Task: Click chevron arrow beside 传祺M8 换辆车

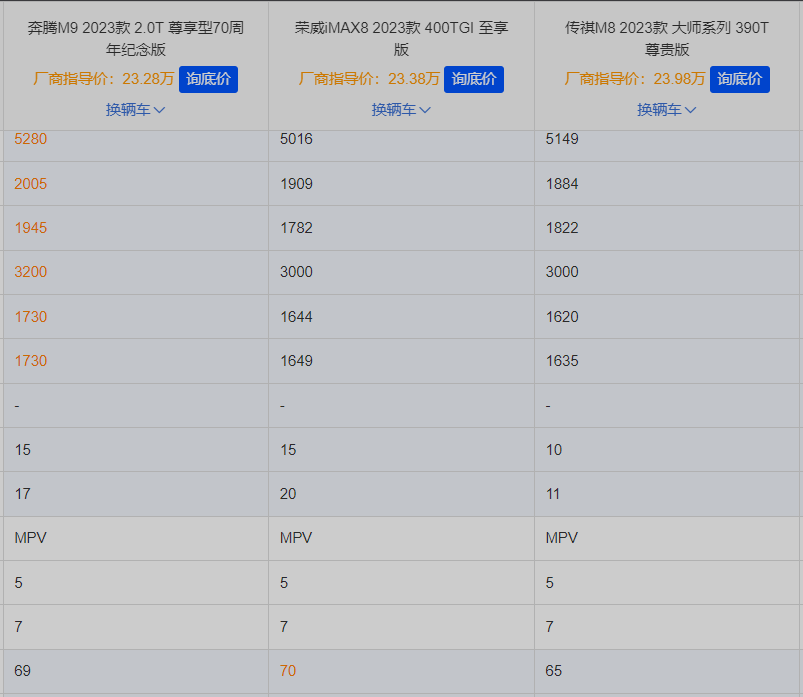Action: point(691,110)
